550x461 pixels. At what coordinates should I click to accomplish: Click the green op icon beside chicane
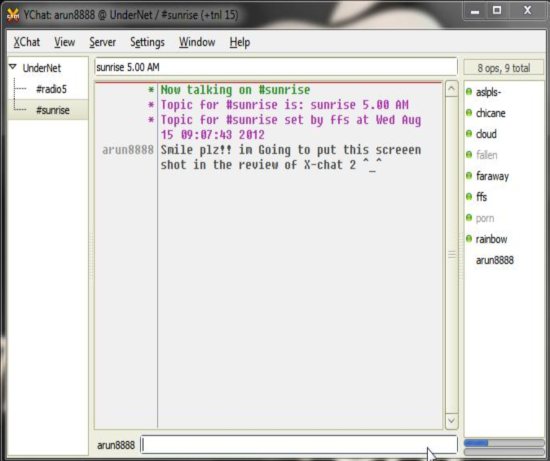click(x=469, y=113)
